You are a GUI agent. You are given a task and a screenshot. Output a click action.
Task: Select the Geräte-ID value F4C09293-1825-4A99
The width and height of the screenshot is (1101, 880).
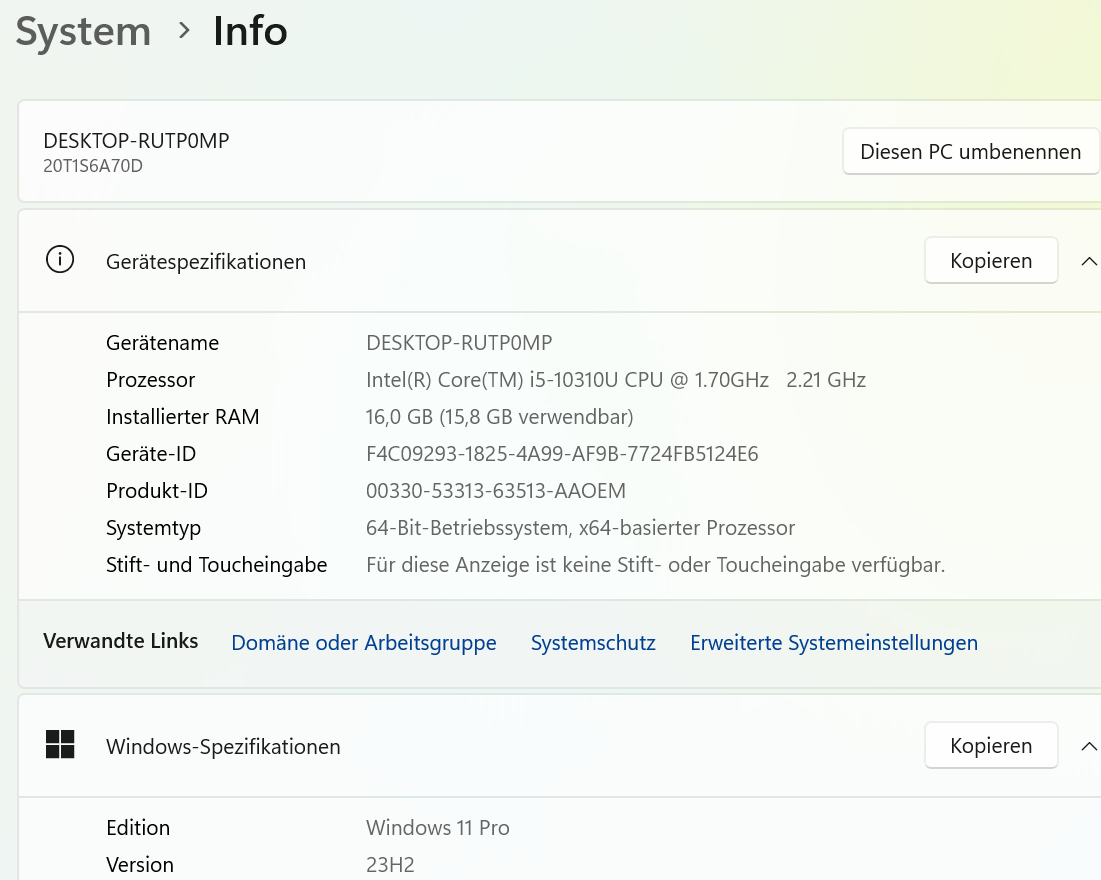point(562,454)
